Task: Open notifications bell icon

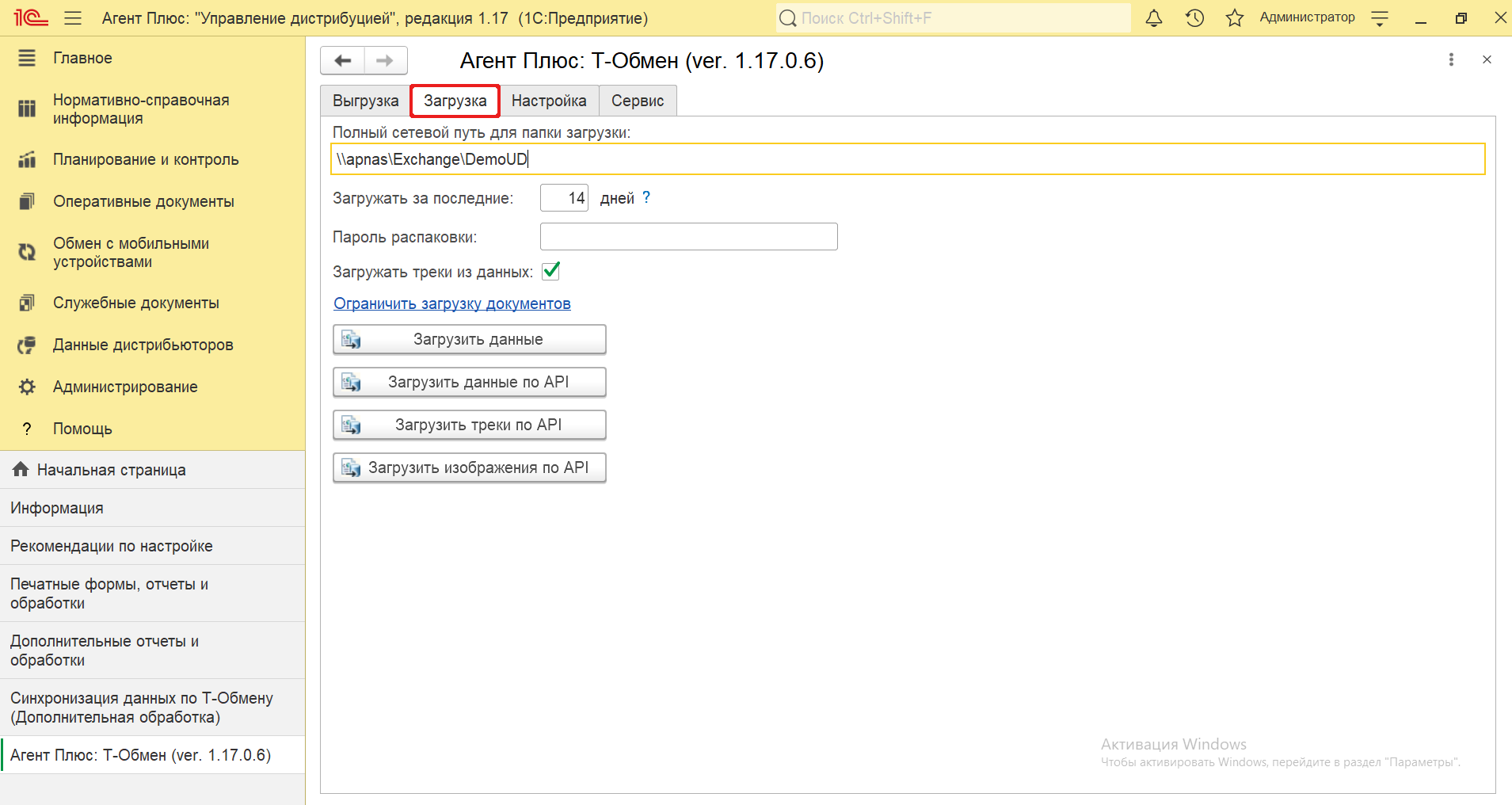Action: pos(1154,18)
